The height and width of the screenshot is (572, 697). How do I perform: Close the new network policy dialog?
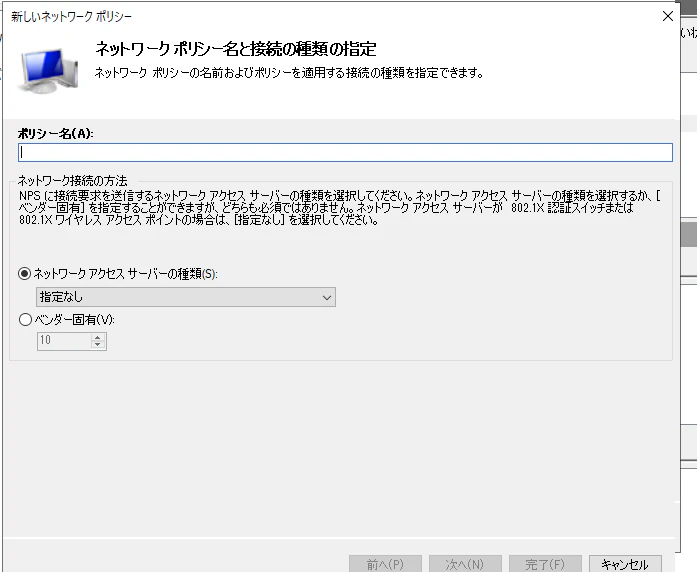pyautogui.click(x=668, y=16)
